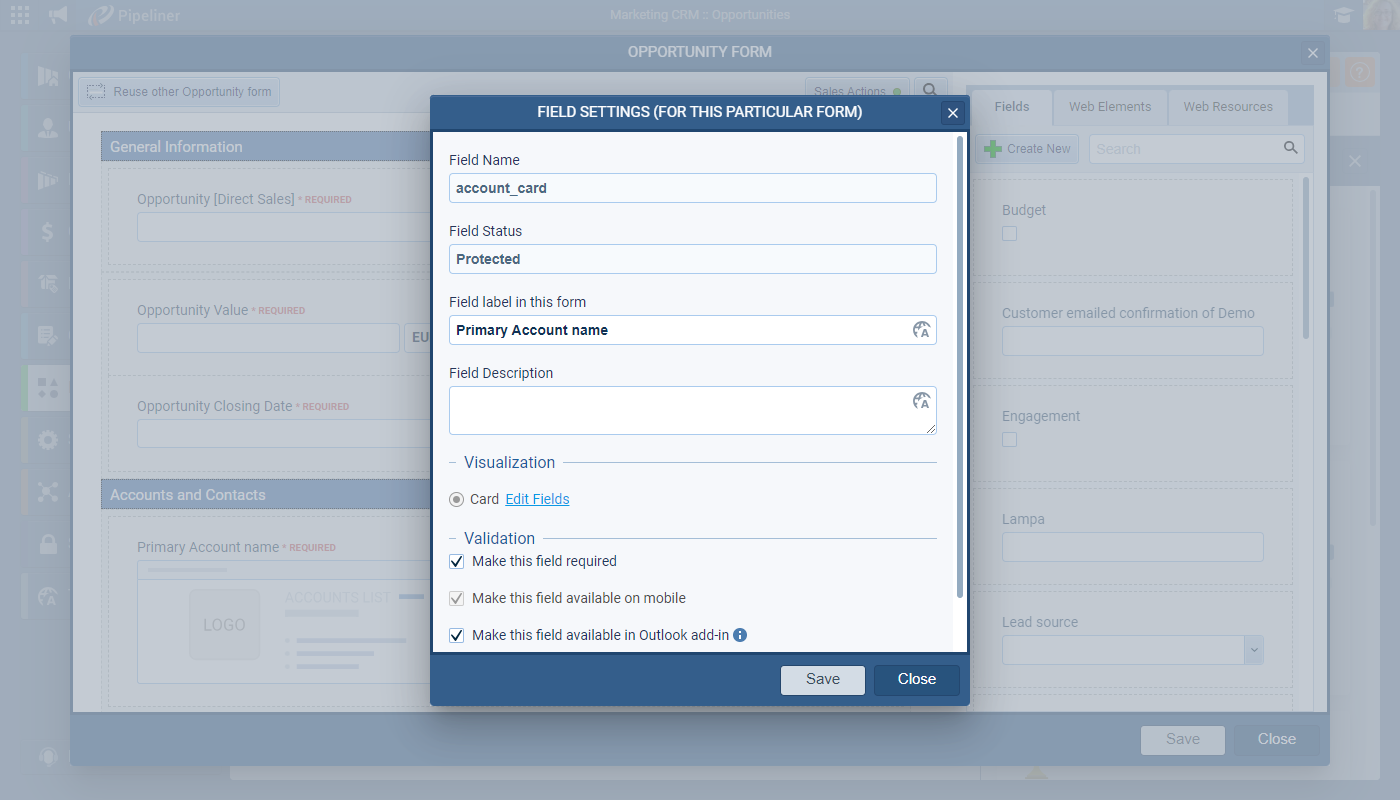Click the Edit Fields link
The height and width of the screenshot is (800, 1400).
coord(537,499)
